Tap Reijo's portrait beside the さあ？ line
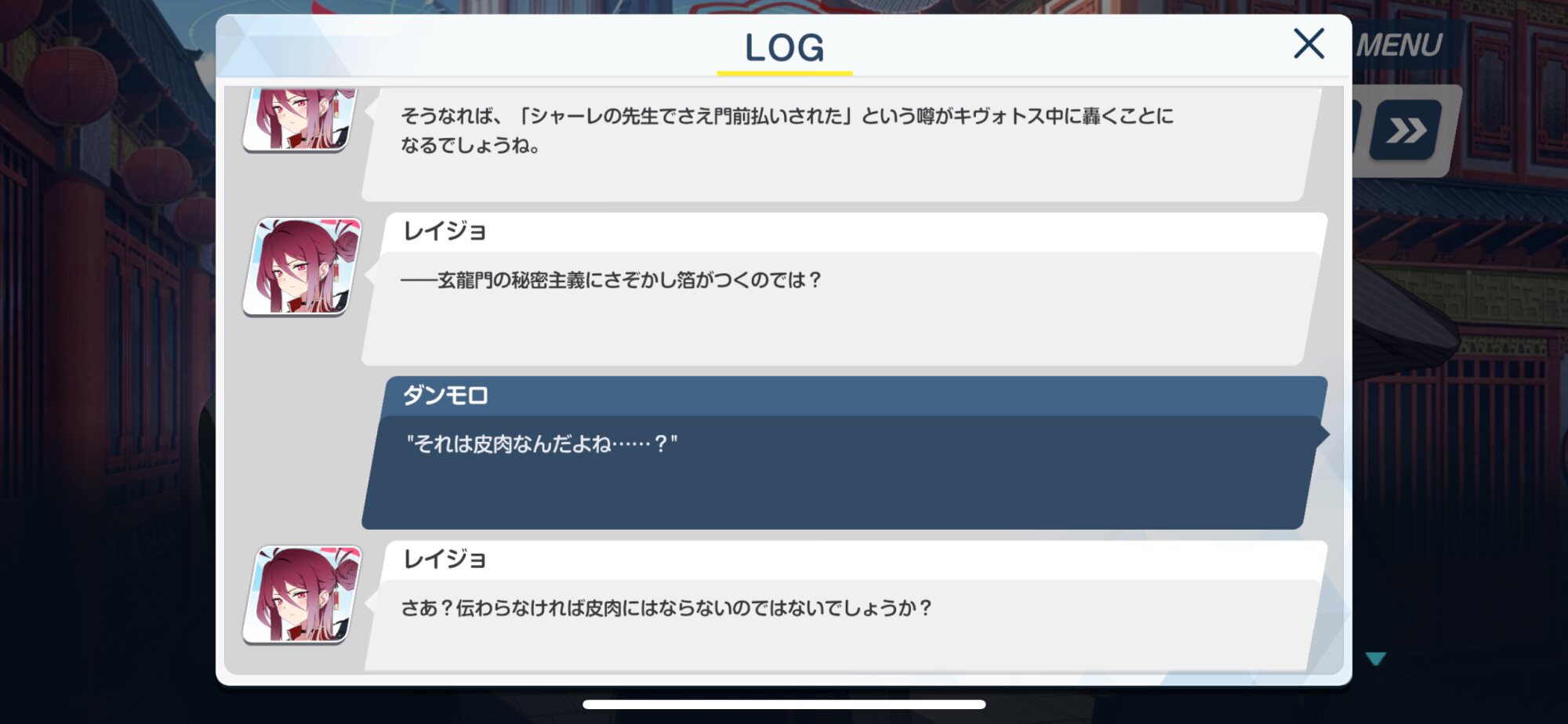This screenshot has height=724, width=1568. pos(303,595)
